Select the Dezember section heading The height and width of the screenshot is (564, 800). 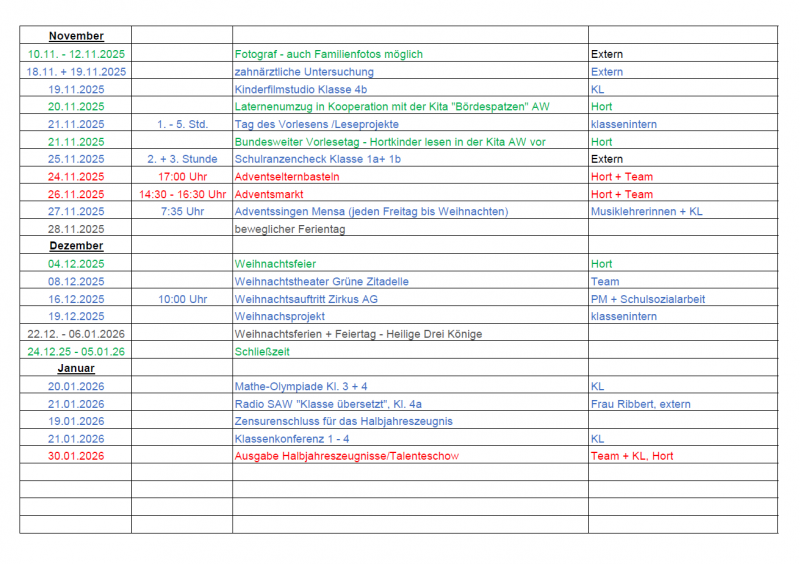pyautogui.click(x=76, y=246)
